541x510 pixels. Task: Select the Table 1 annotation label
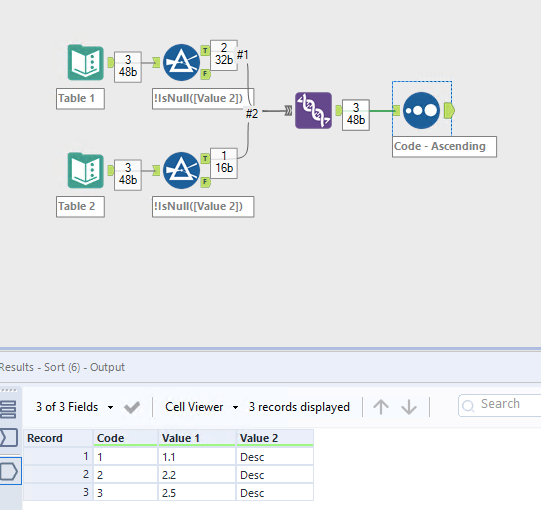pos(80,99)
